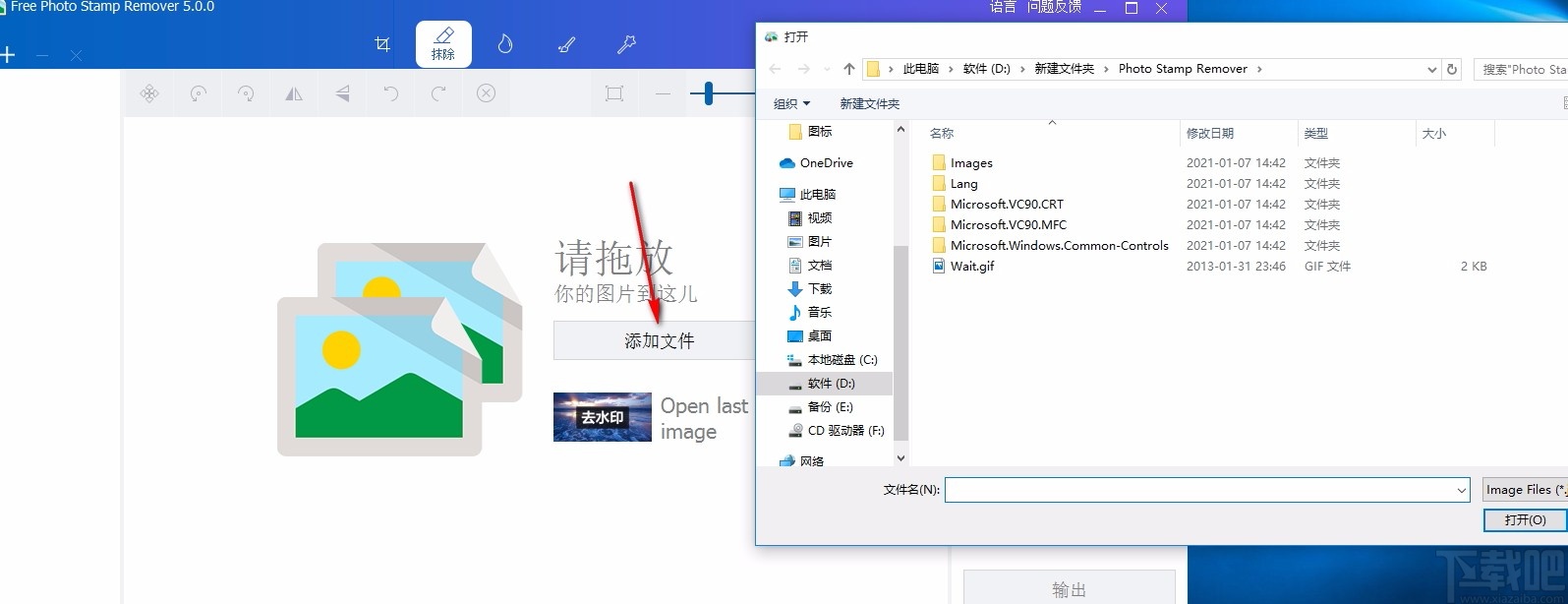Go up one folder level arrow
1568x604 pixels.
point(849,69)
